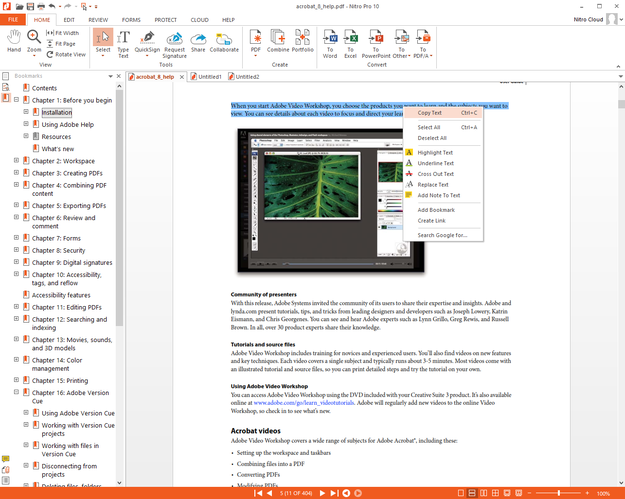Close the acrobat_8_help document tab

182,77
